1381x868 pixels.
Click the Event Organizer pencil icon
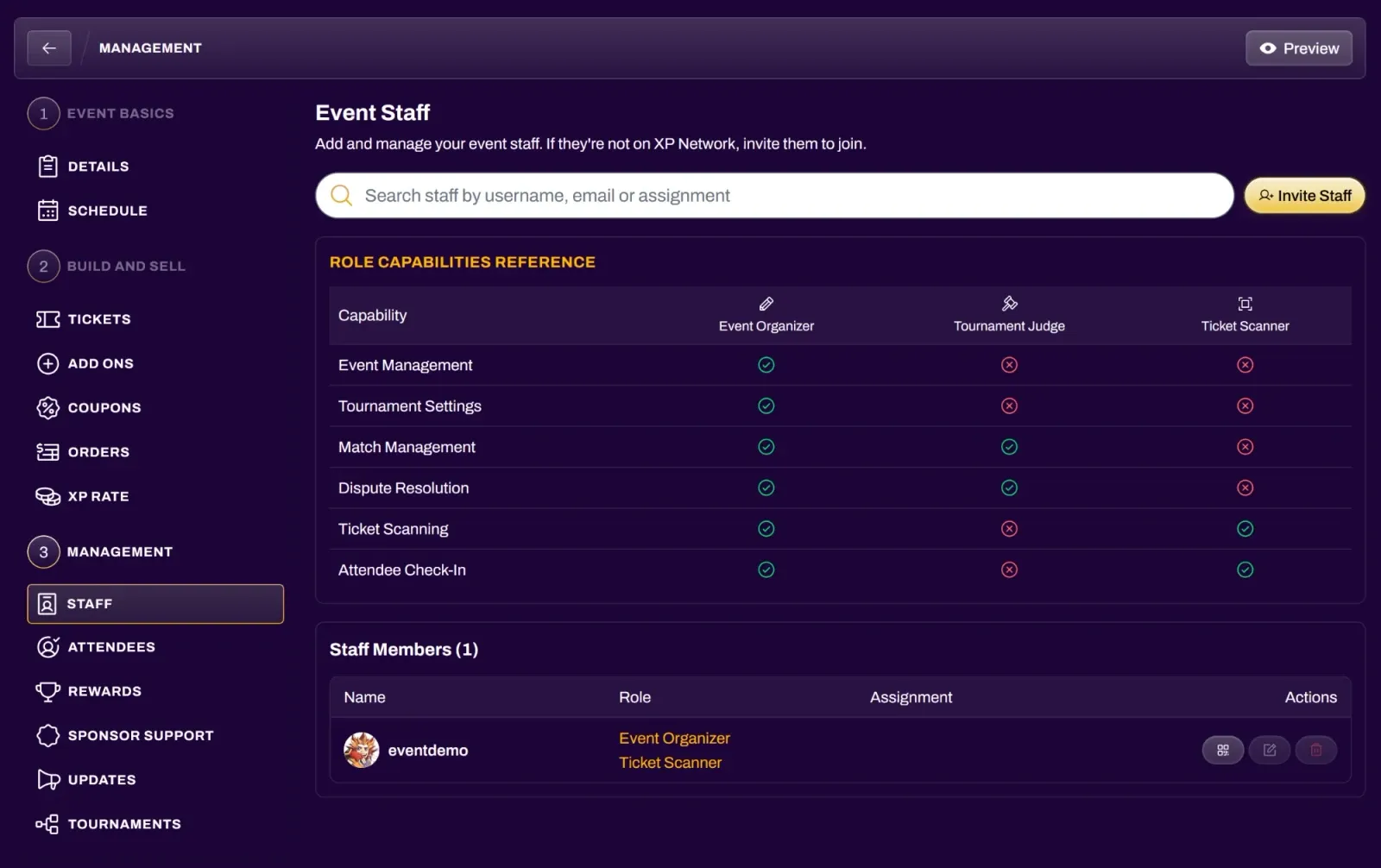pyautogui.click(x=766, y=304)
